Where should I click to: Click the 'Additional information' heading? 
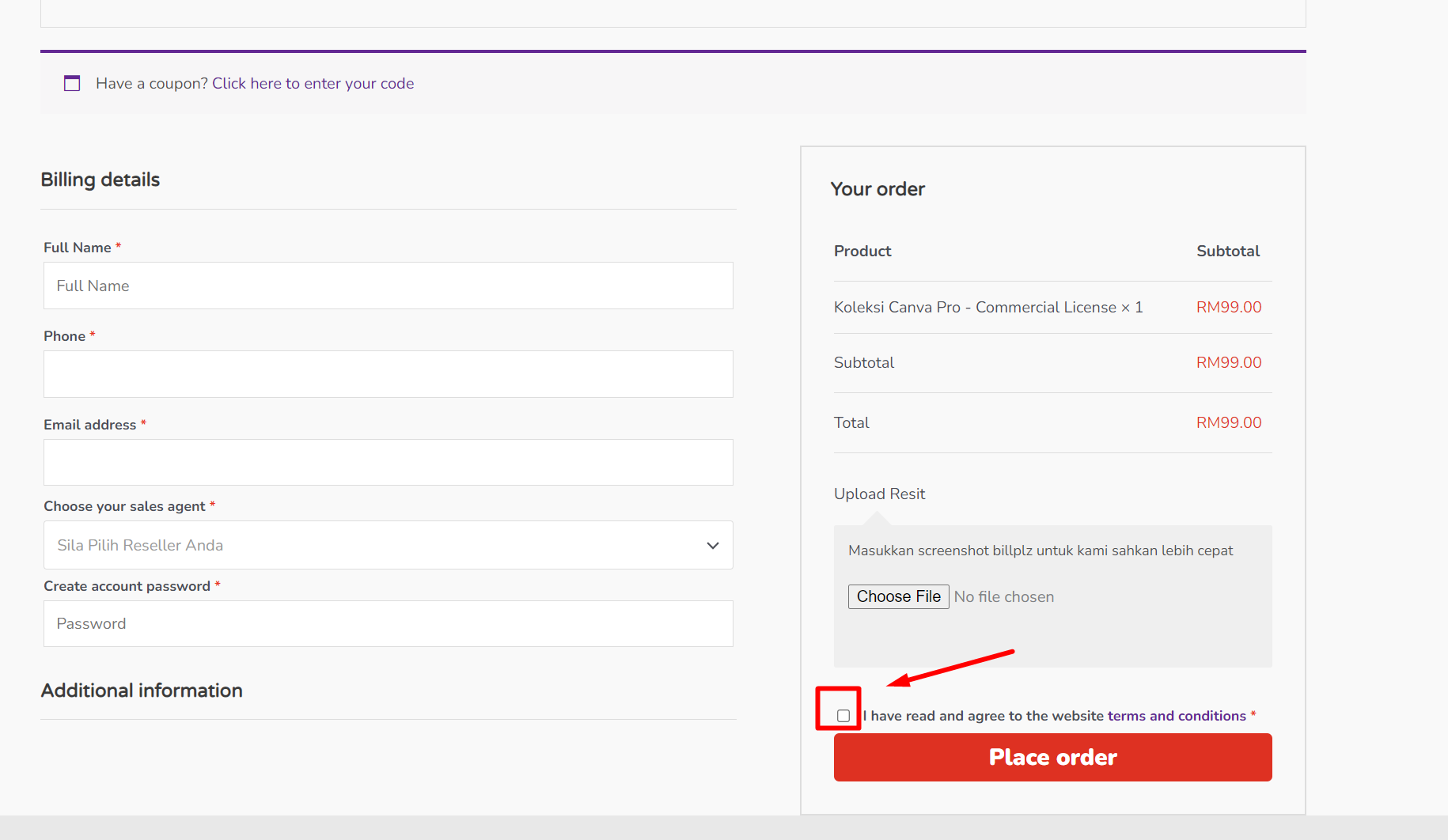point(142,691)
